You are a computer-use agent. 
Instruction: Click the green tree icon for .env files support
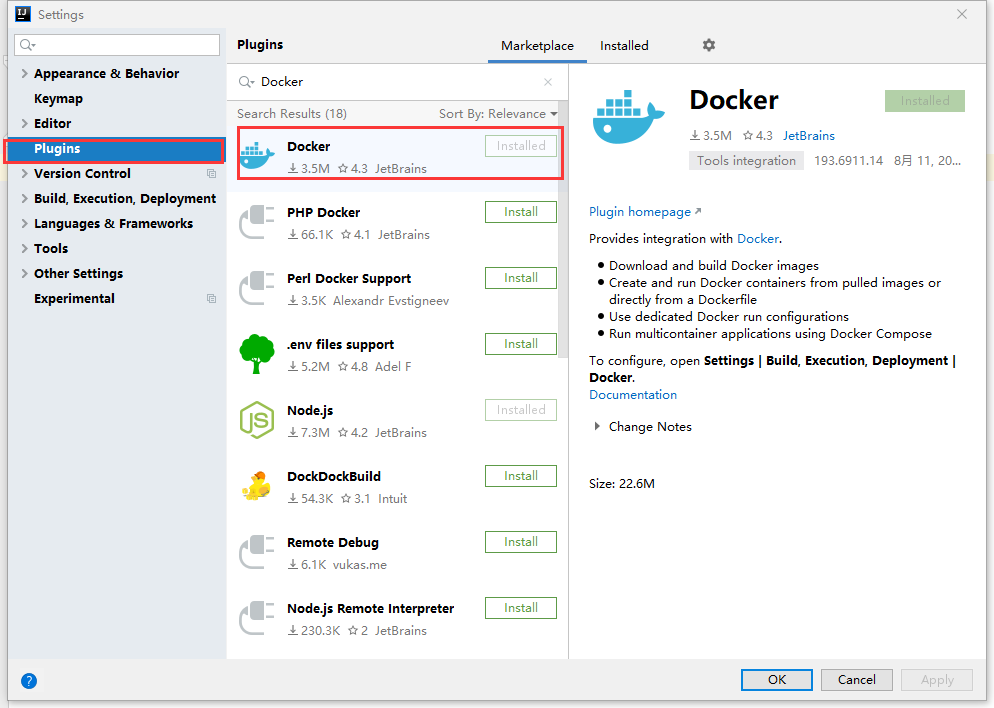click(258, 353)
